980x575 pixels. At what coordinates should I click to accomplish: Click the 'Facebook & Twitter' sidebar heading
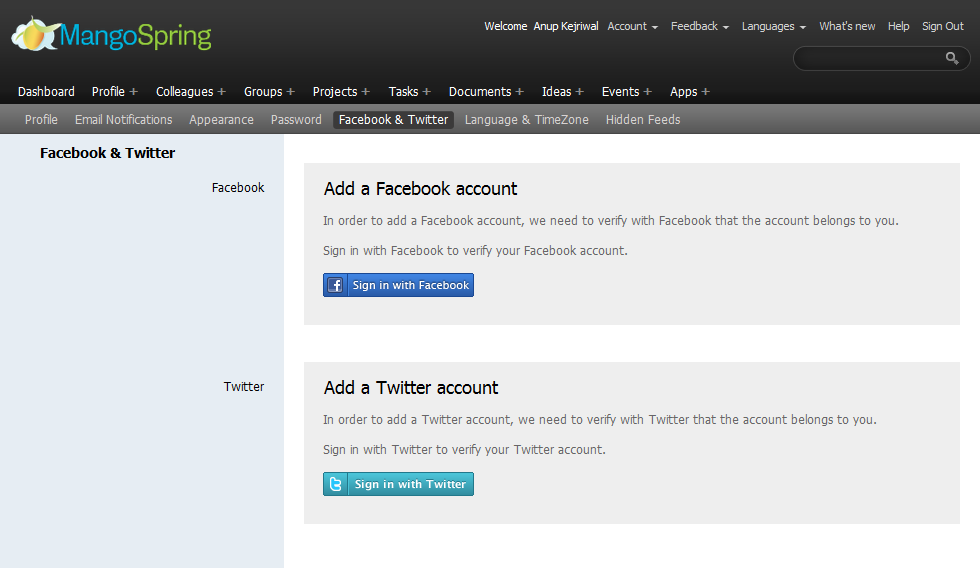[x=108, y=153]
